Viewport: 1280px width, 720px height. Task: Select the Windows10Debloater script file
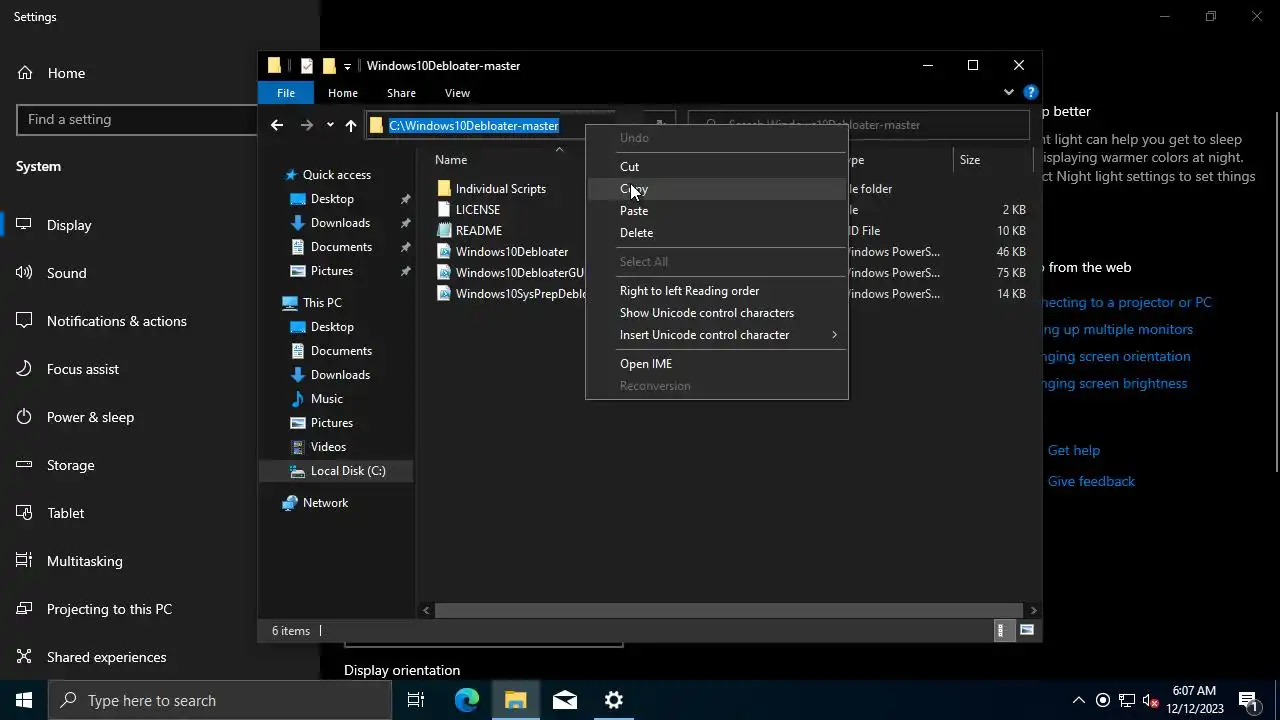point(511,252)
